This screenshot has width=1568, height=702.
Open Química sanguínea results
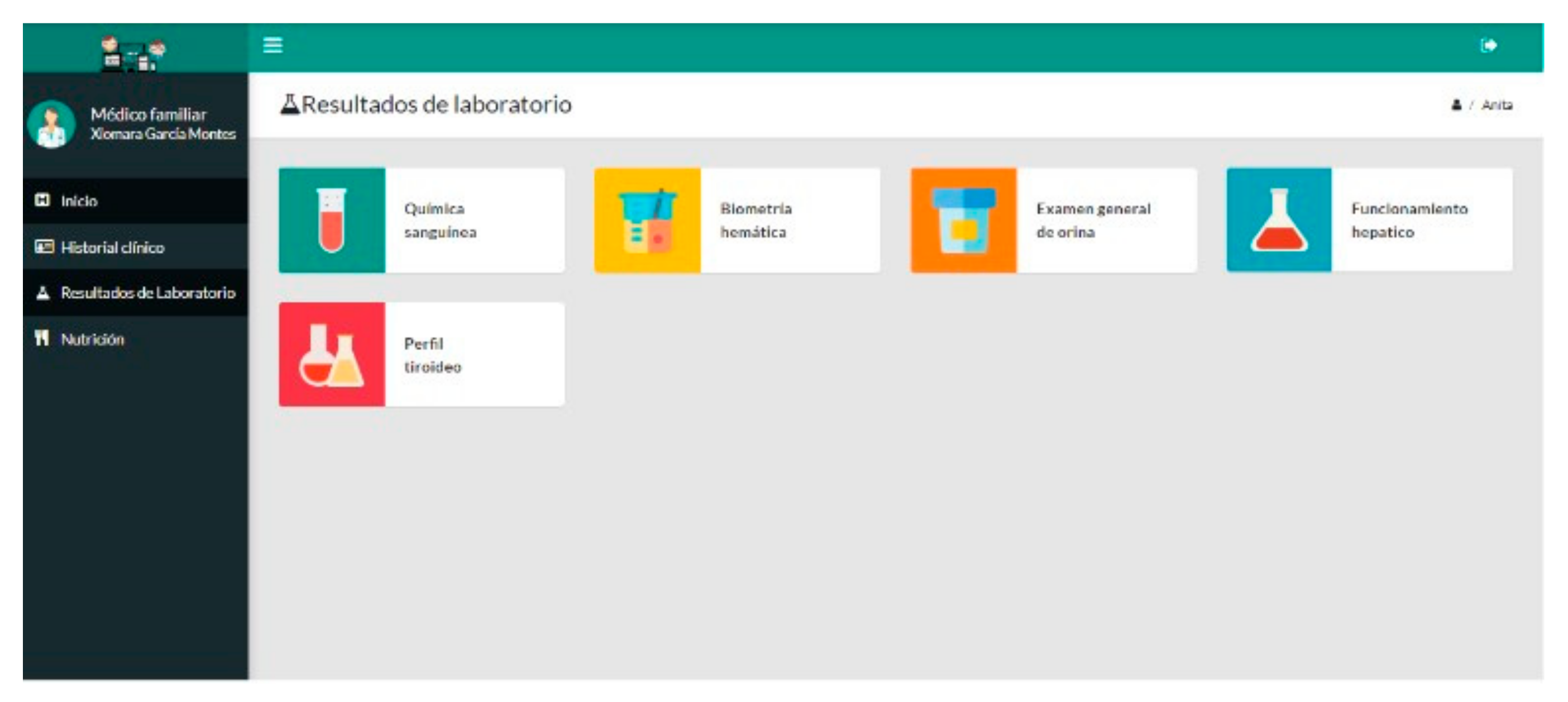click(441, 221)
